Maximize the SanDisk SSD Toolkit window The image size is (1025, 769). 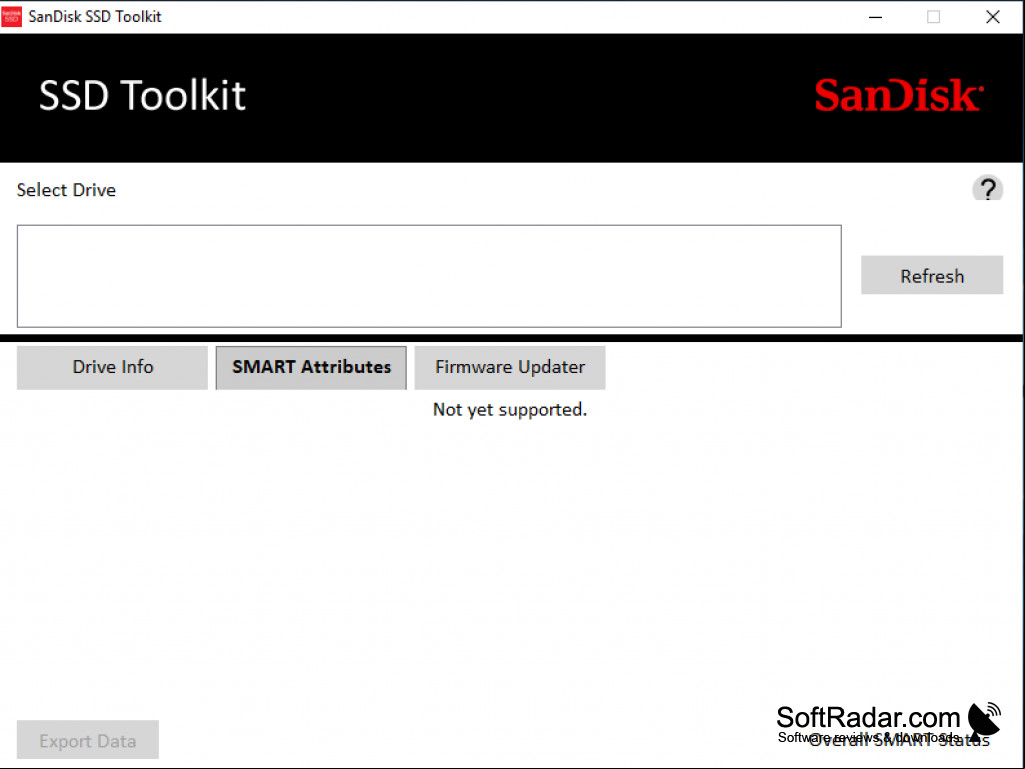(x=933, y=17)
